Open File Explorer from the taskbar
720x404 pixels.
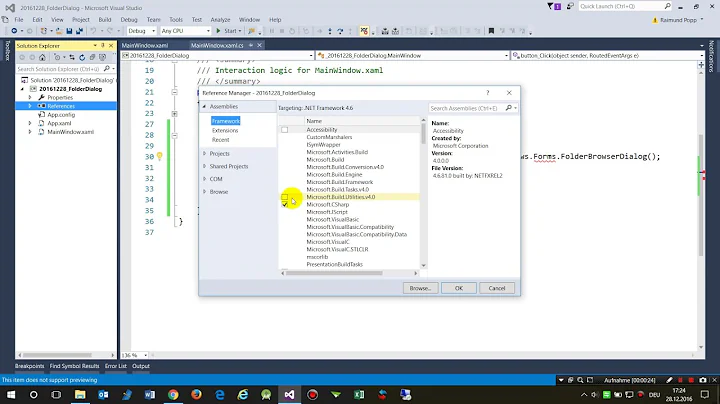coord(80,394)
